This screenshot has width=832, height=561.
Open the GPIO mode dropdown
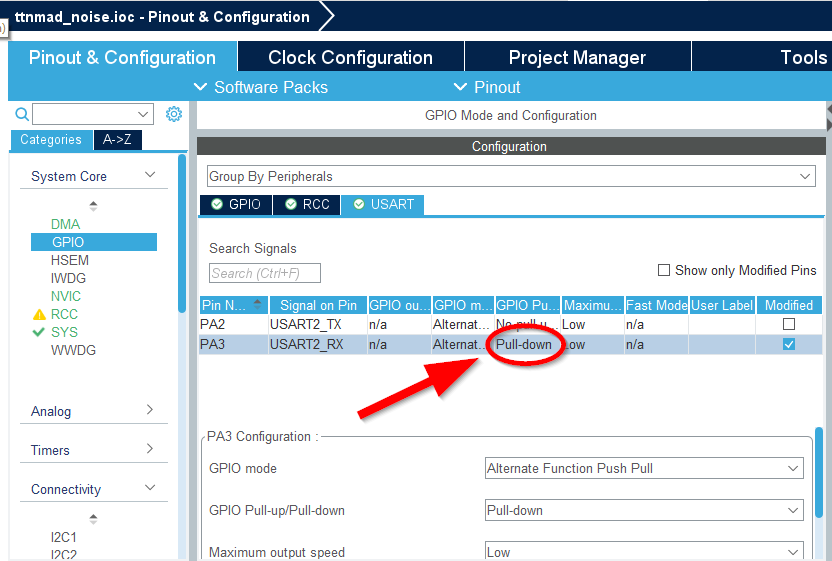pyautogui.click(x=643, y=468)
